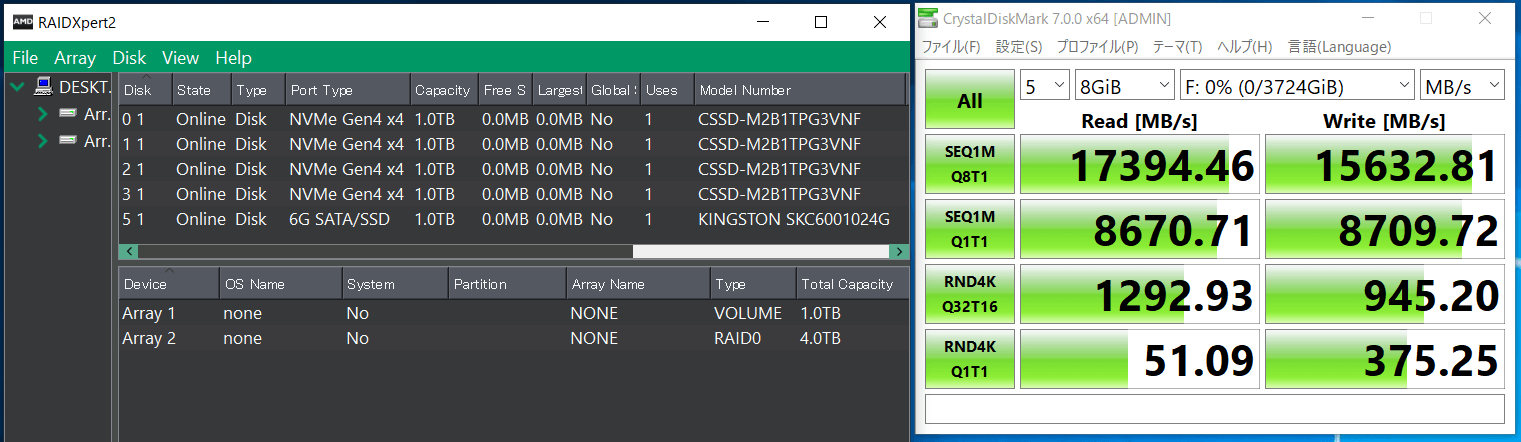
Task: Open the Array menu in RAIDXpert2
Action: coord(75,58)
